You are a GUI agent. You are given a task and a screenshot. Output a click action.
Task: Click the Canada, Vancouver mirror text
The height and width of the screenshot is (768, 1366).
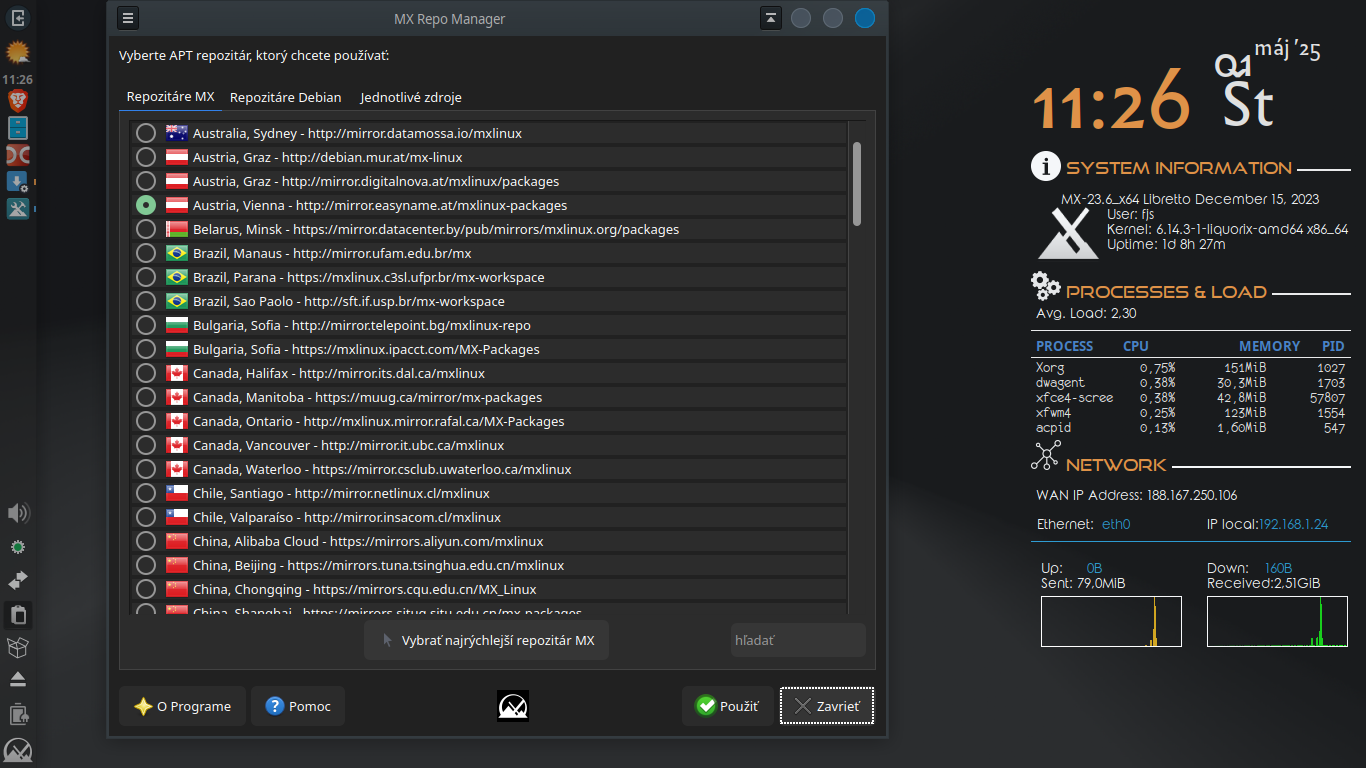[349, 445]
